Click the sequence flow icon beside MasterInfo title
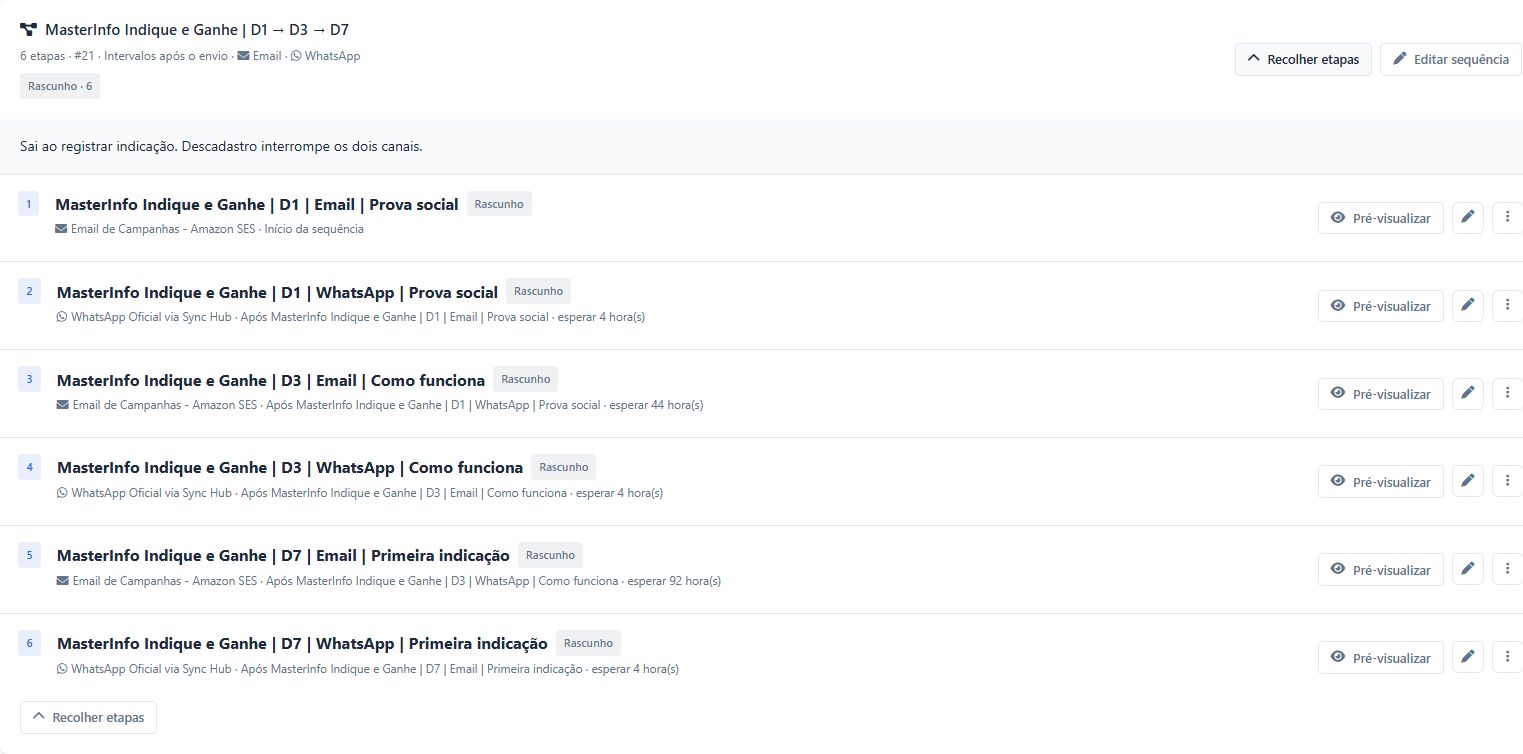Image resolution: width=1523 pixels, height=754 pixels. 28,30
